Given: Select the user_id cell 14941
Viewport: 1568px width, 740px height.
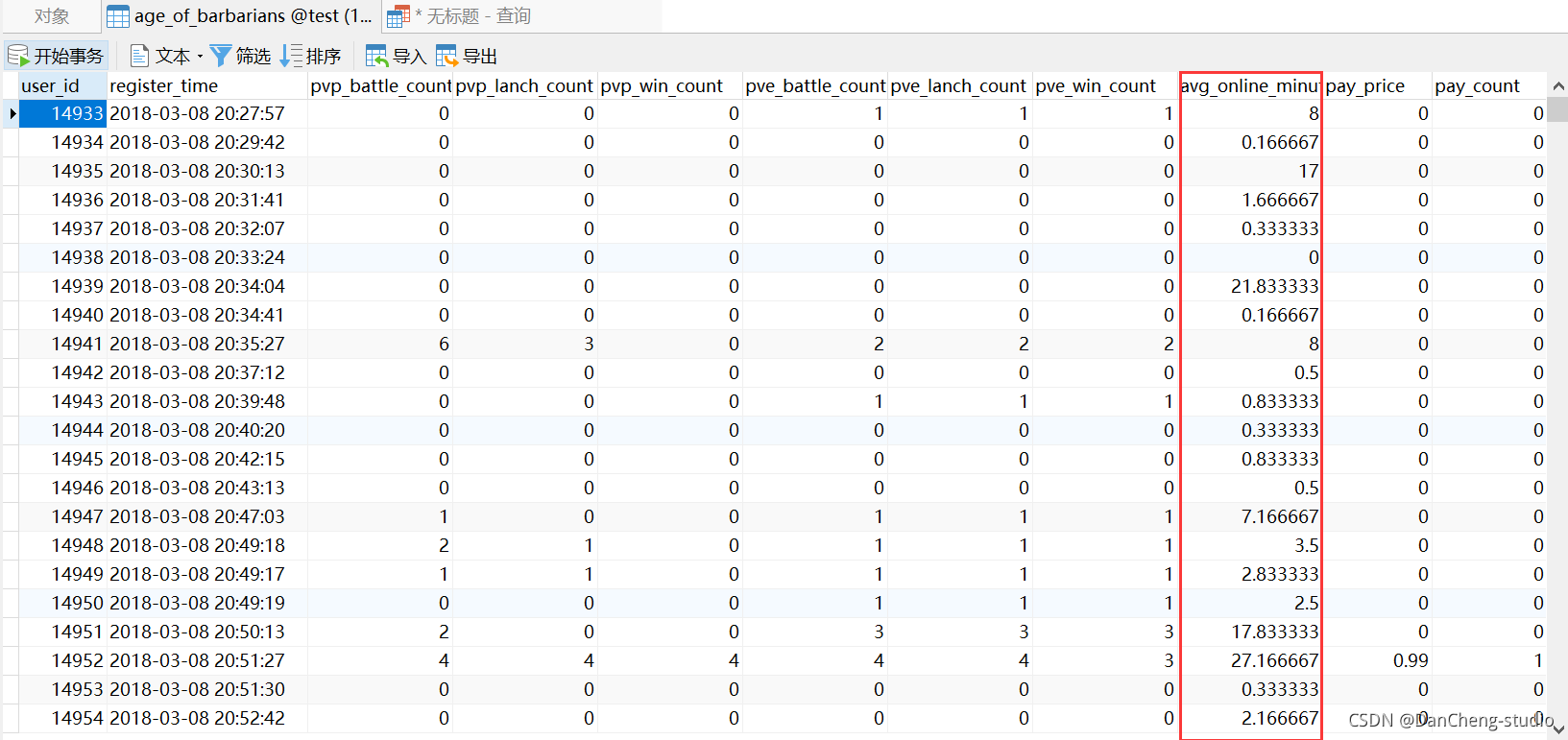Looking at the screenshot, I should (62, 344).
